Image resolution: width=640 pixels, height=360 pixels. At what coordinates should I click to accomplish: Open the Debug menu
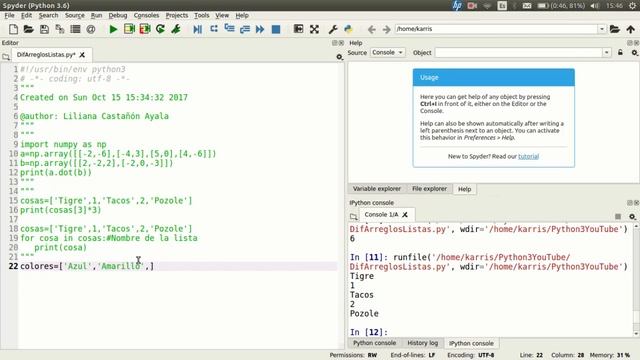click(118, 15)
